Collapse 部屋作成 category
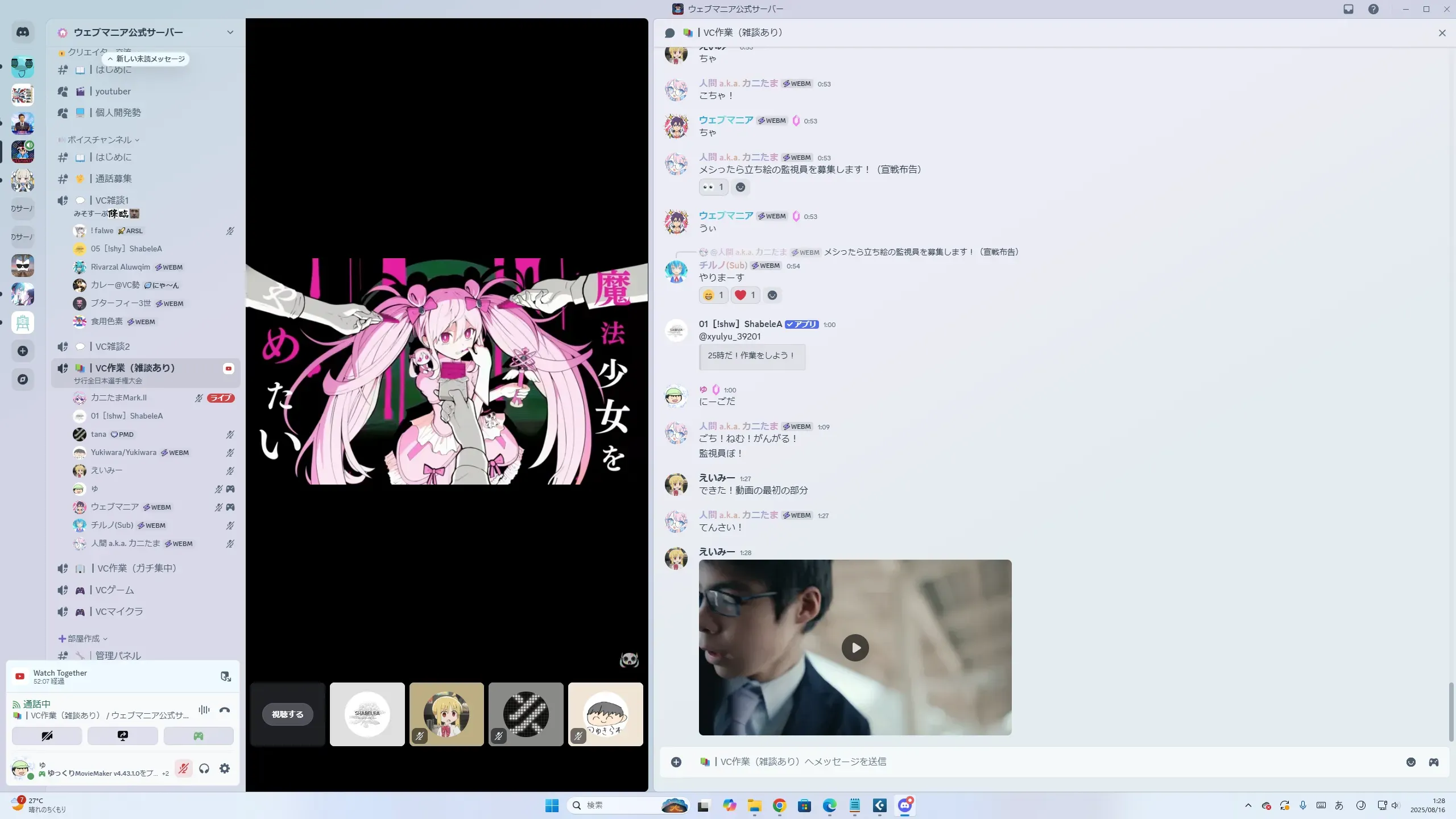1456x819 pixels. click(83, 639)
